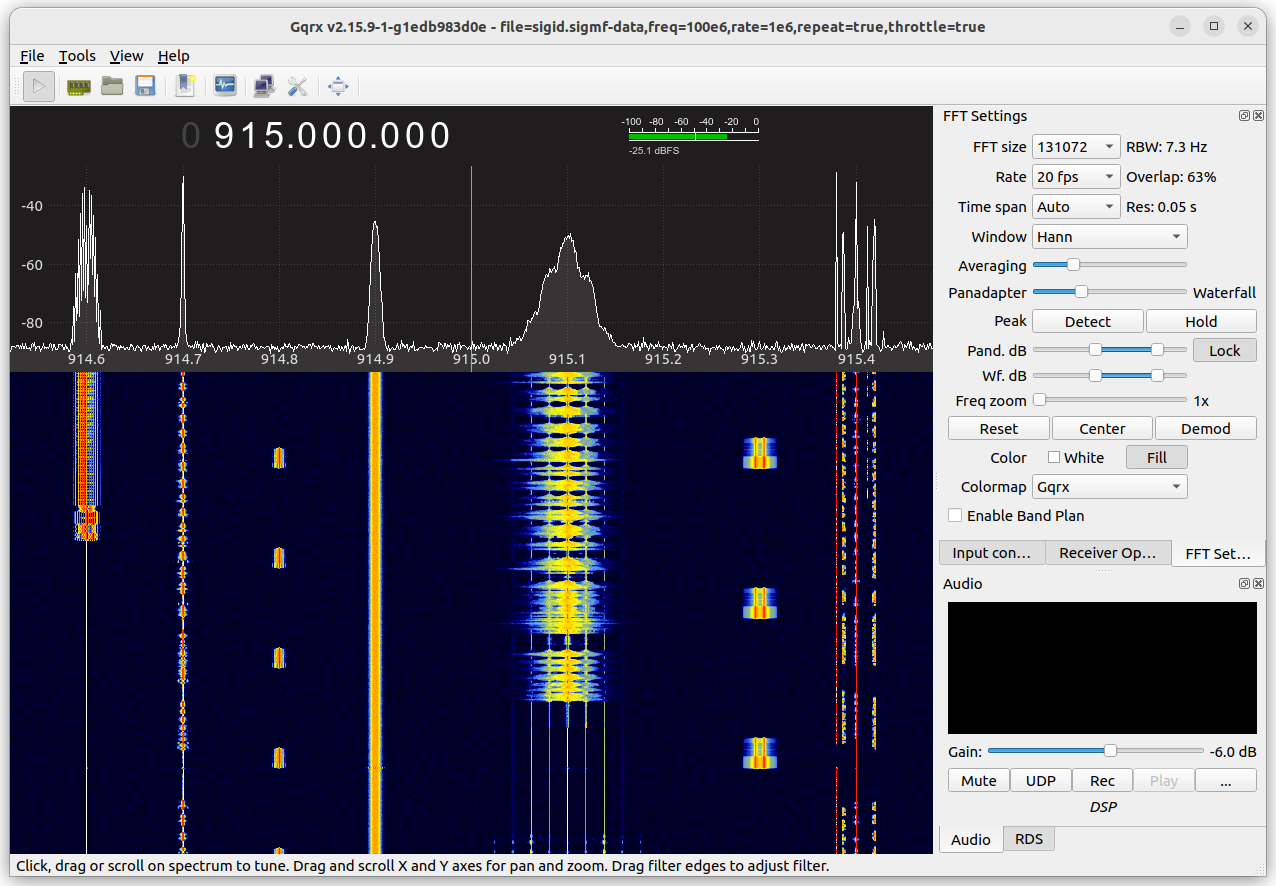Click the Input controls panel tab
Screen dimensions: 1276x886
(991, 552)
